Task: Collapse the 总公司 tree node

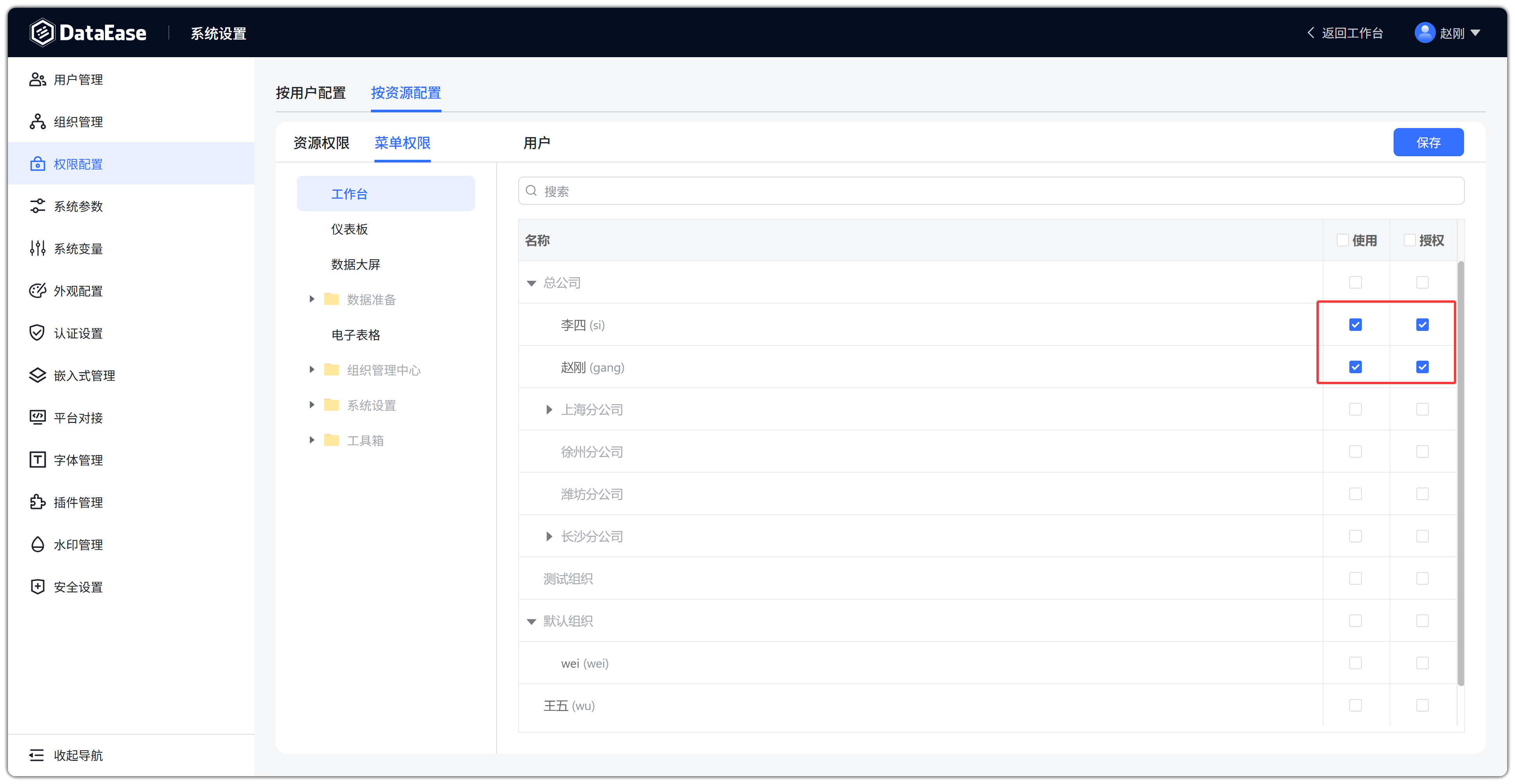Action: [x=532, y=284]
